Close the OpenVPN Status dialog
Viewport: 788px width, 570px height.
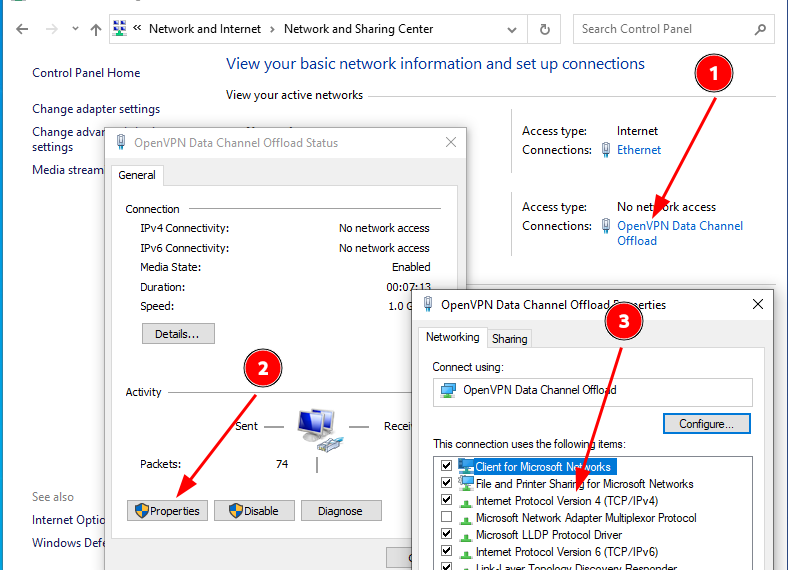click(x=451, y=142)
